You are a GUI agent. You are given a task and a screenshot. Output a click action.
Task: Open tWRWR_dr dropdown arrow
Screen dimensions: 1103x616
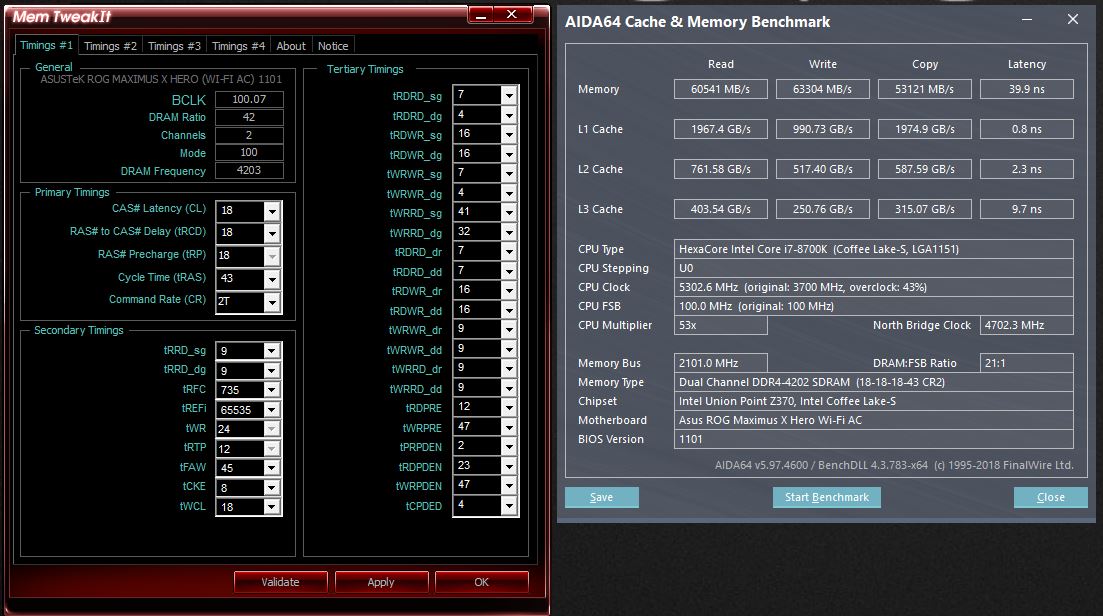tap(509, 328)
